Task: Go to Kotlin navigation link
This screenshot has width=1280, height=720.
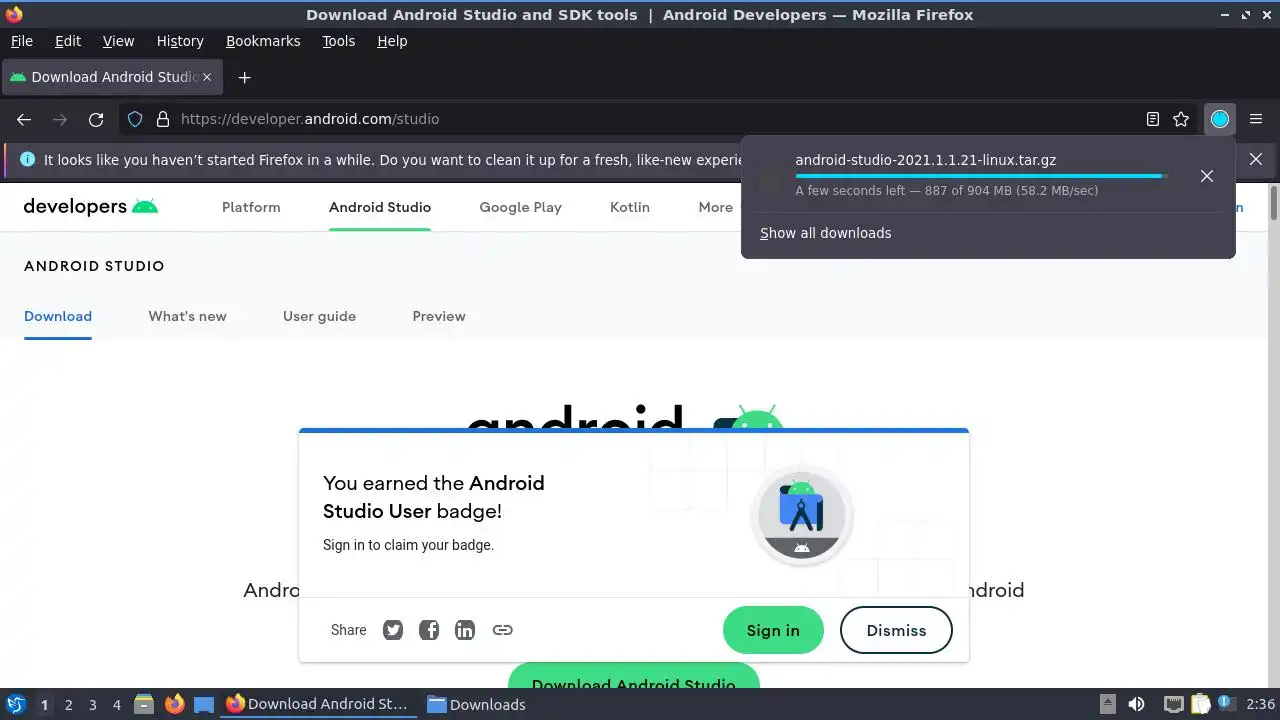Action: point(630,207)
